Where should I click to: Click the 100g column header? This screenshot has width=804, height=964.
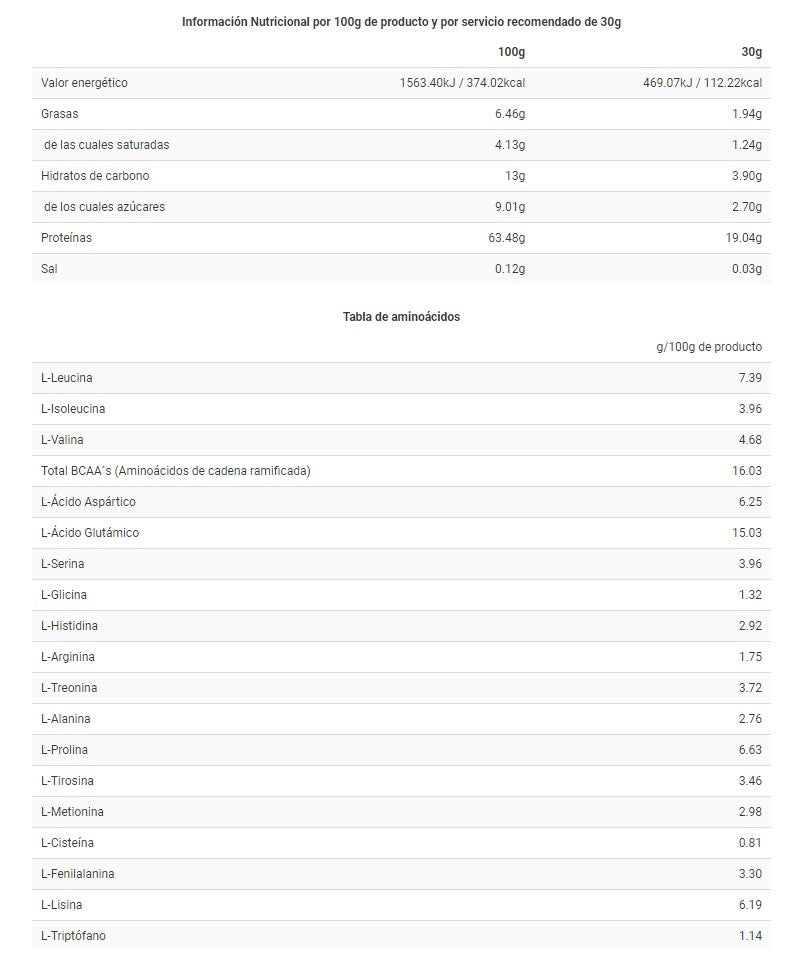511,52
